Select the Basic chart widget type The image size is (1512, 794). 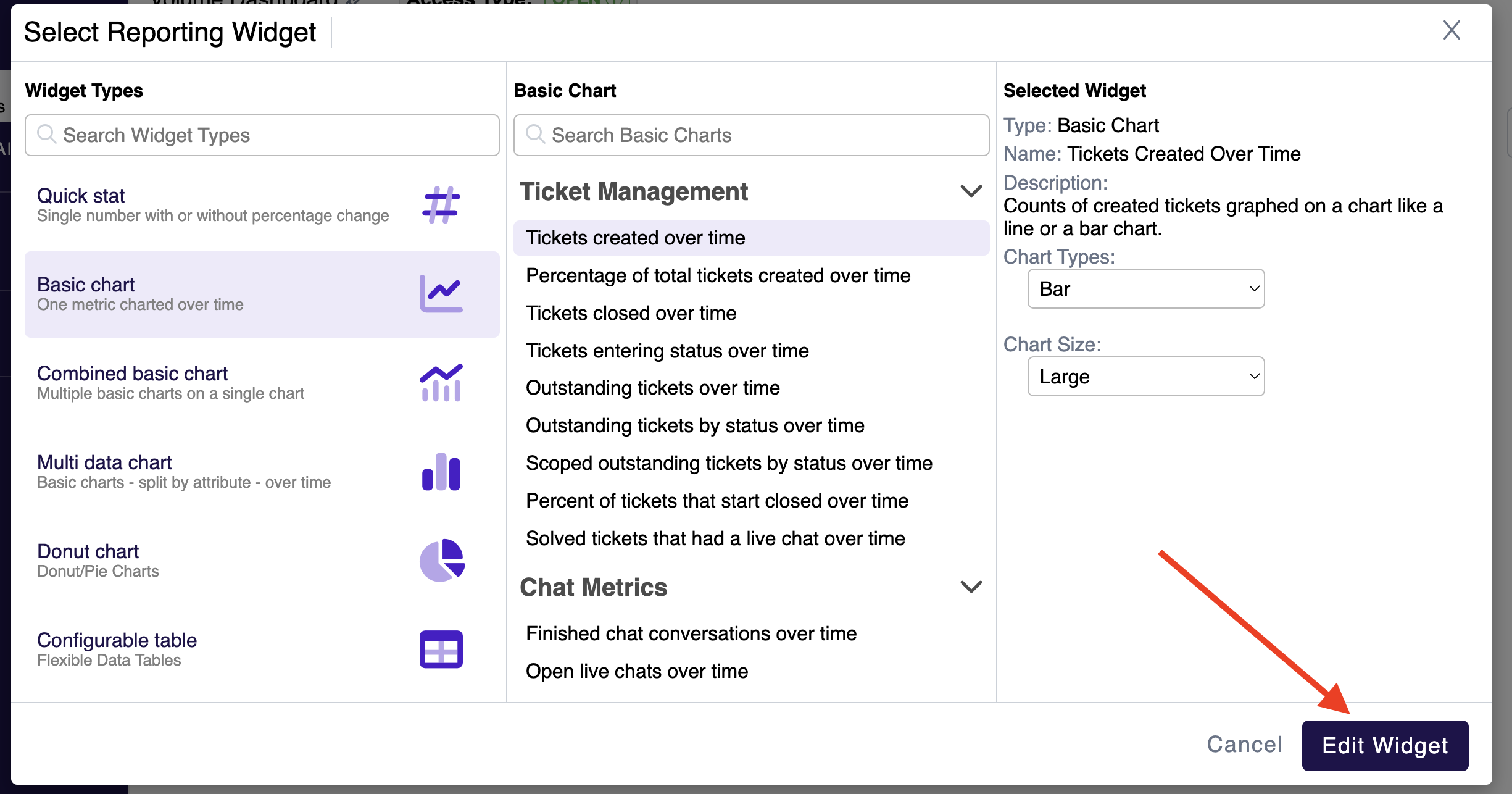pyautogui.click(x=262, y=295)
